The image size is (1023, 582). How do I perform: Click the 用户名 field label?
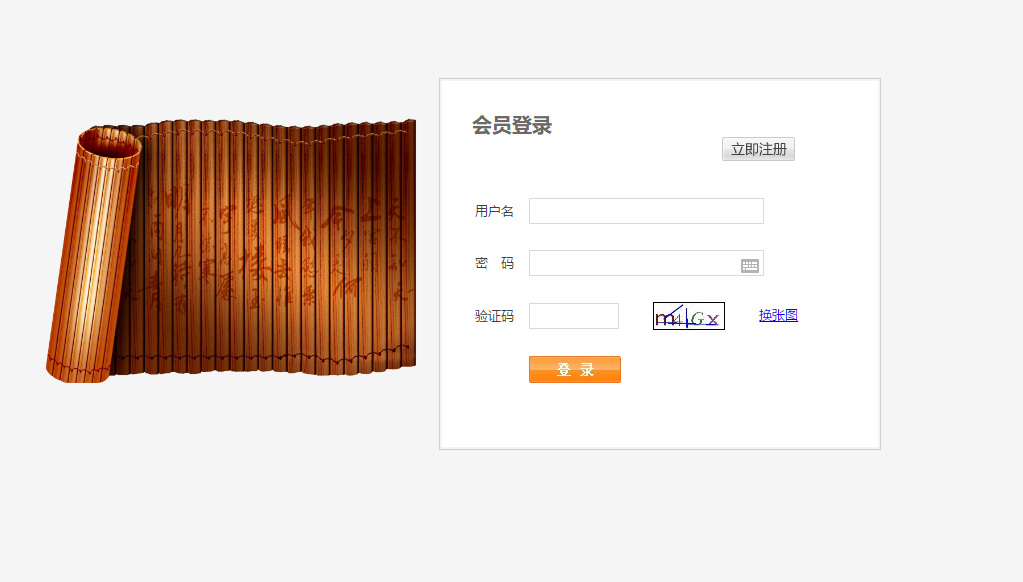[494, 211]
